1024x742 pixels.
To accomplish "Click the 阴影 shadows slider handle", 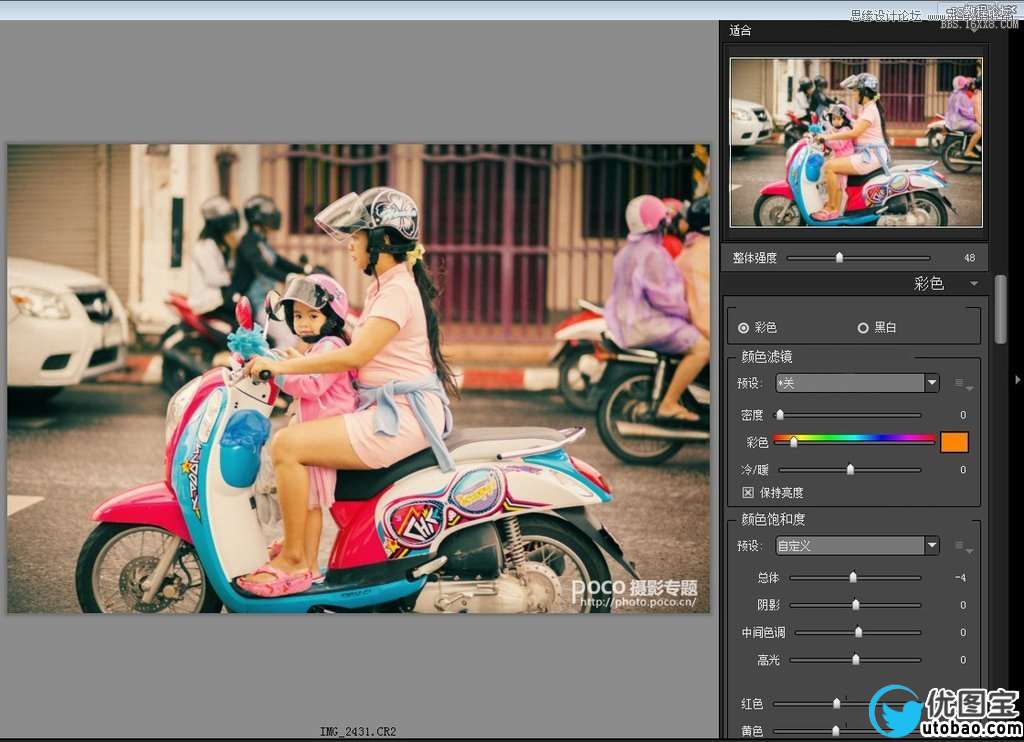I will 856,605.
